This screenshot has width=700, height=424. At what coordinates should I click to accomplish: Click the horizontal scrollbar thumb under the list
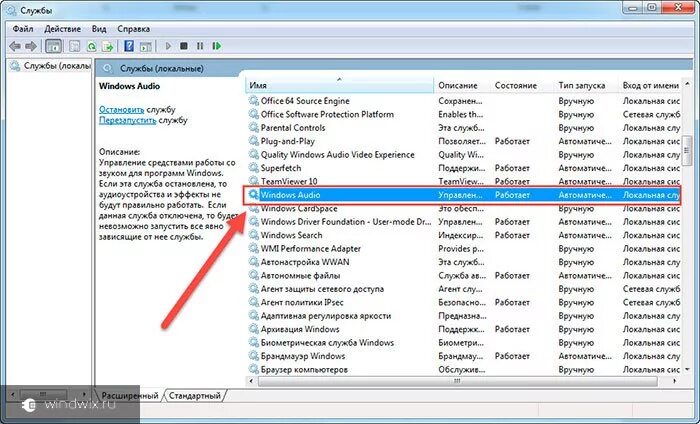pos(457,381)
